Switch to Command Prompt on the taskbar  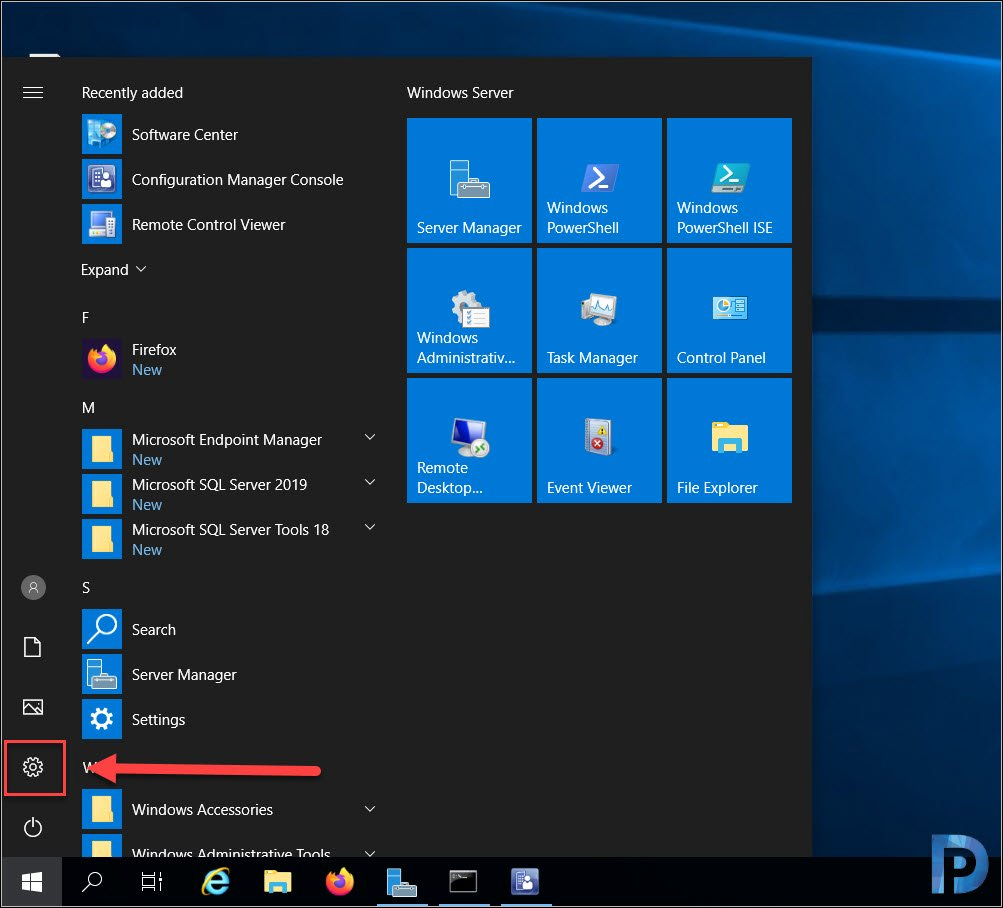point(463,882)
